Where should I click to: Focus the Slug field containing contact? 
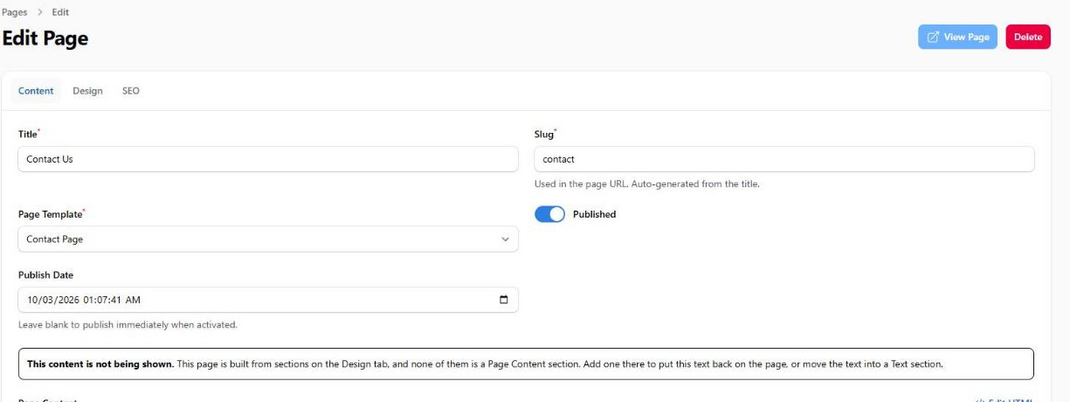click(784, 159)
